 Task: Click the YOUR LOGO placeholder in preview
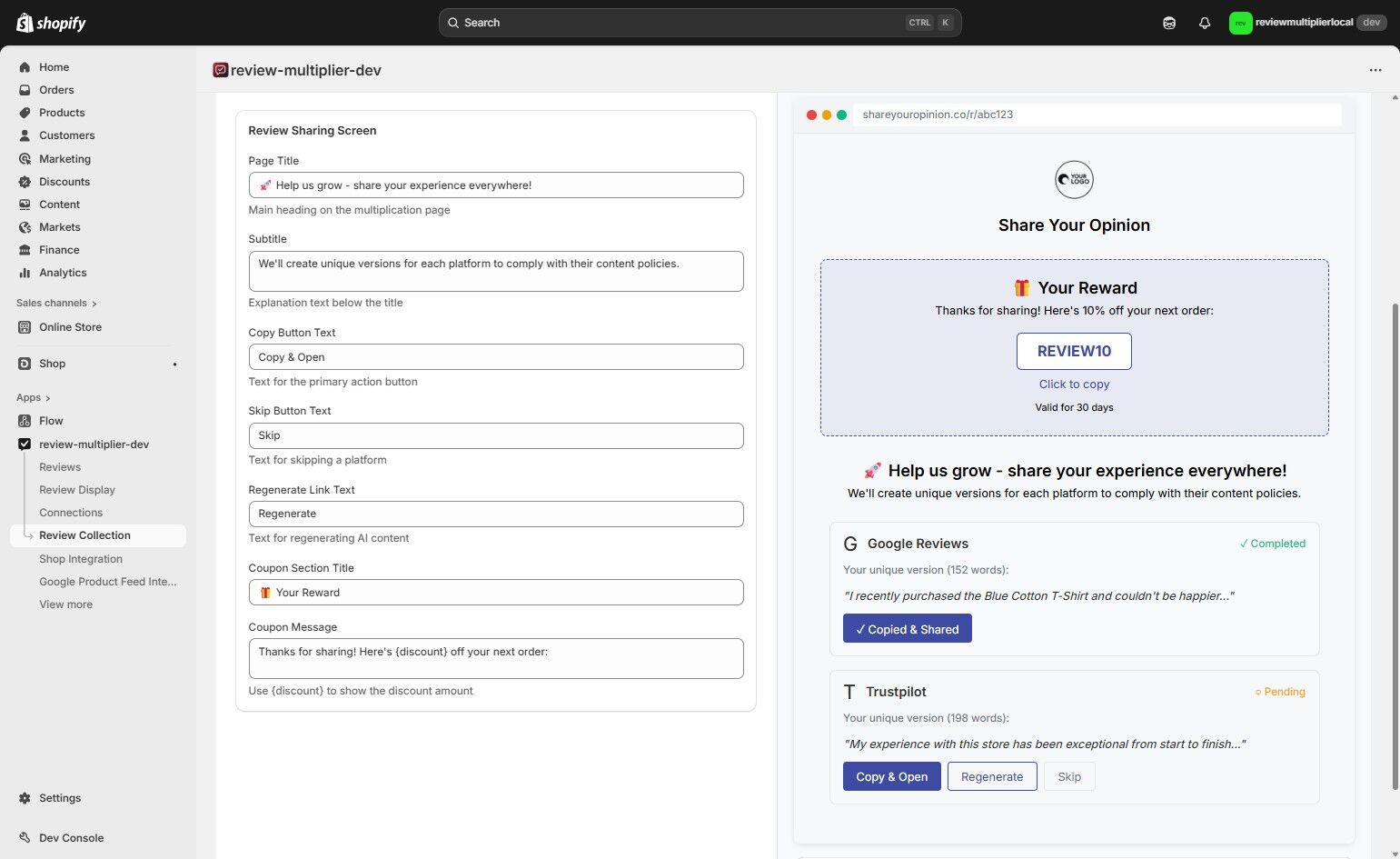(x=1074, y=179)
